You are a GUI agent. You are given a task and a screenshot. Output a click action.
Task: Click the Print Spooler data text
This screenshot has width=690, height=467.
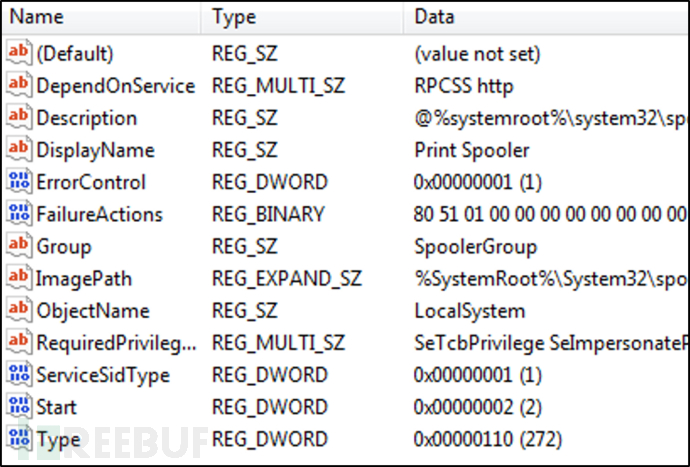(x=472, y=150)
